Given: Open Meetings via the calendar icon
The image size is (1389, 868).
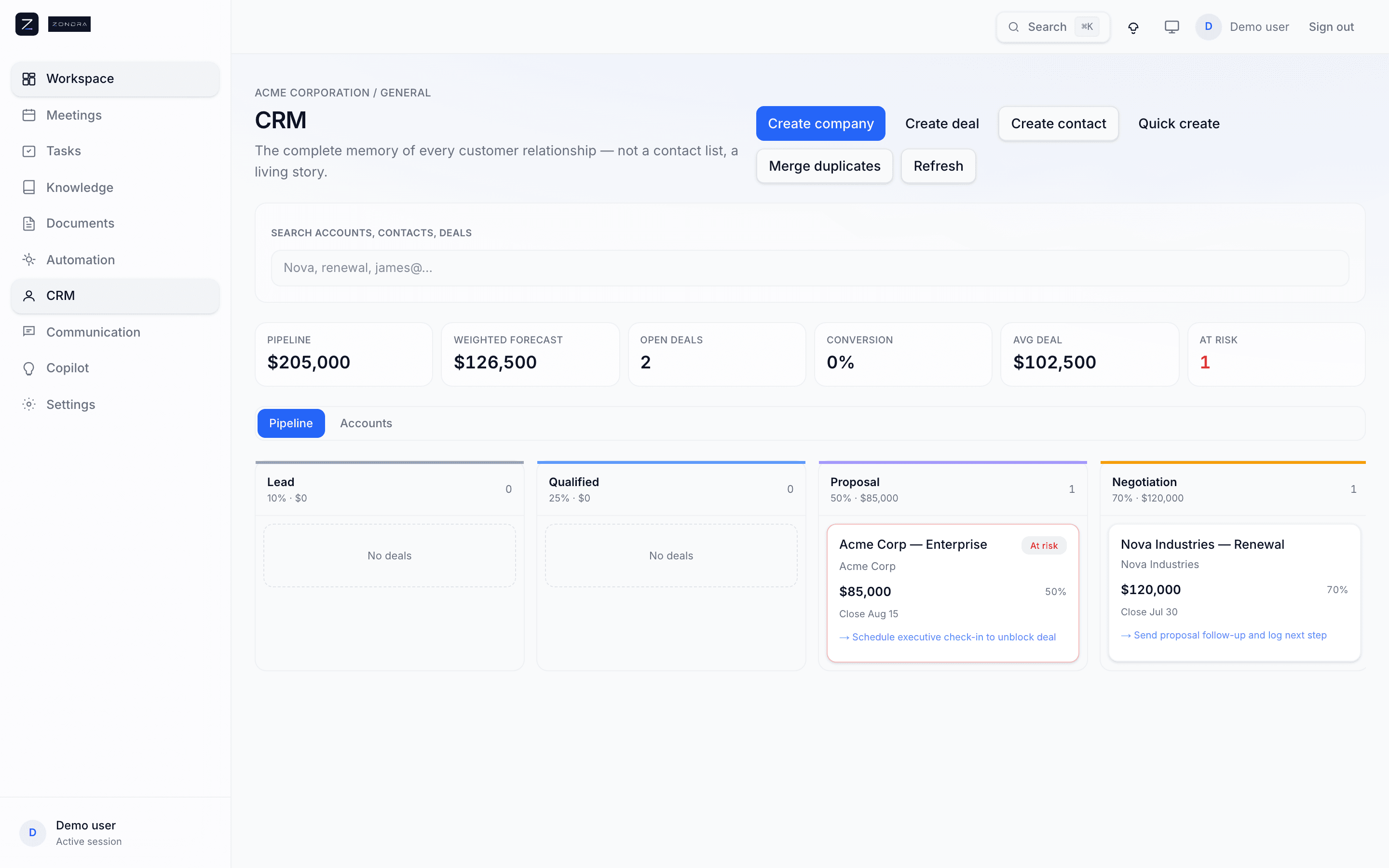Looking at the screenshot, I should (x=29, y=115).
